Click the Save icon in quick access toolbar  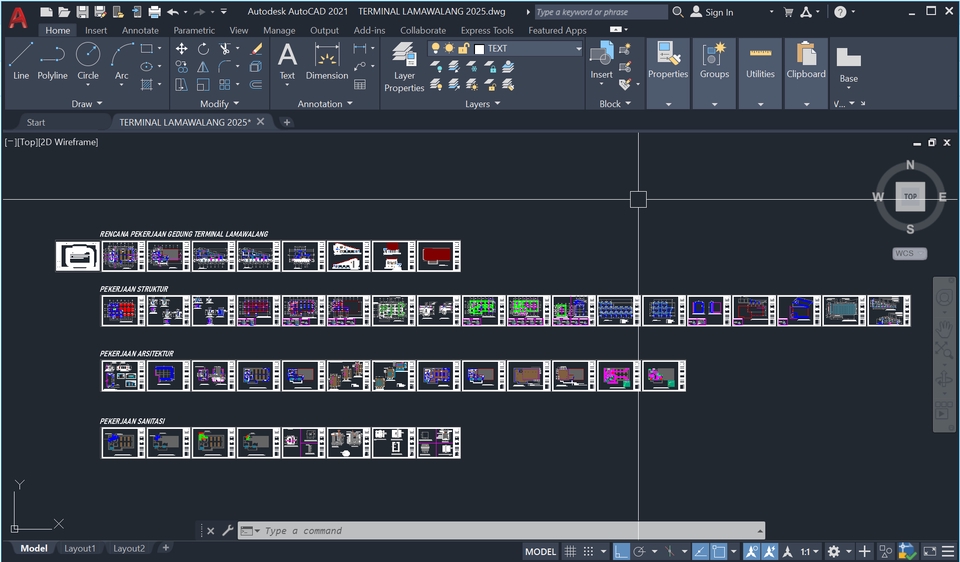(x=82, y=12)
